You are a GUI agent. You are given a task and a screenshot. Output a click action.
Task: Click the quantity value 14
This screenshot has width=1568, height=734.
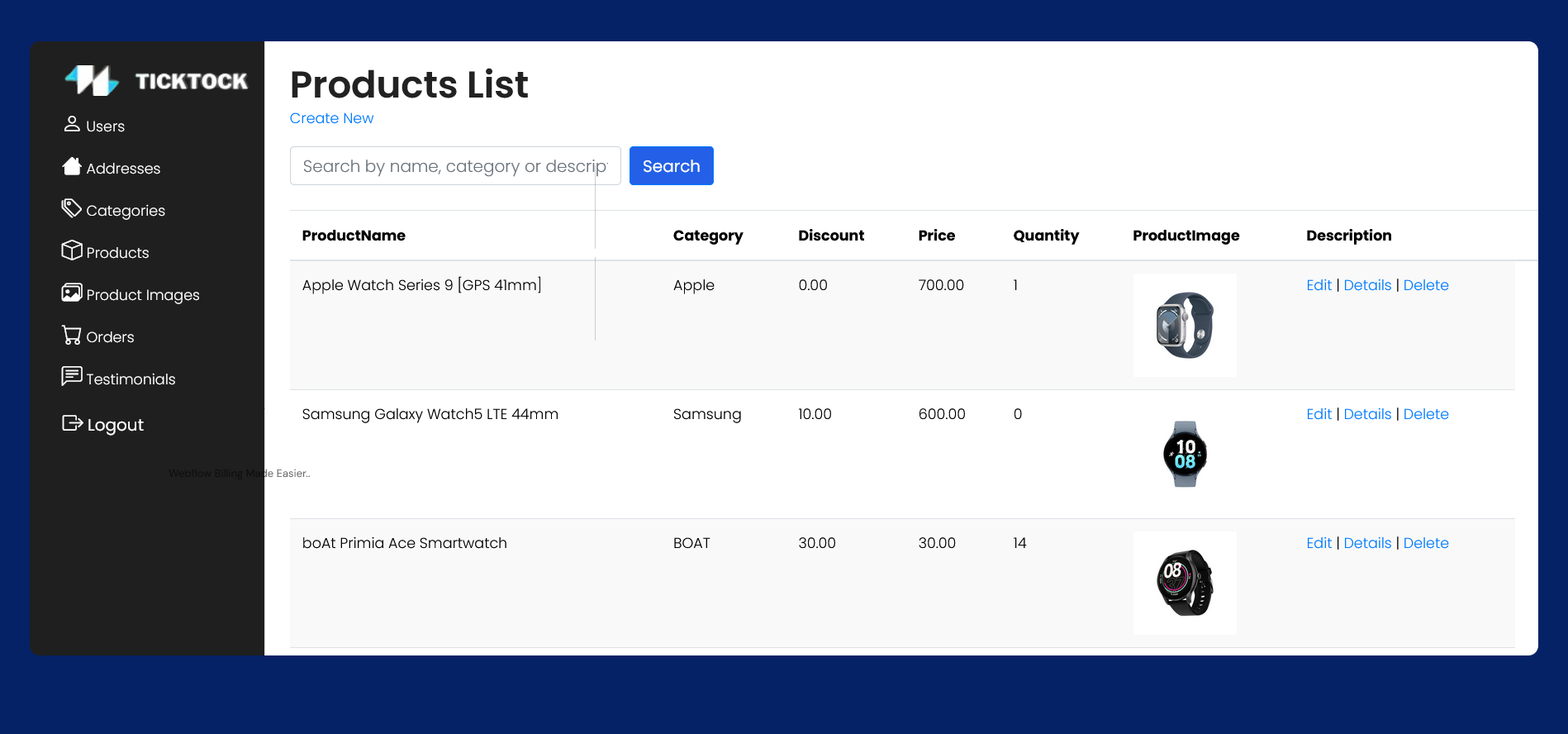pyautogui.click(x=1019, y=543)
